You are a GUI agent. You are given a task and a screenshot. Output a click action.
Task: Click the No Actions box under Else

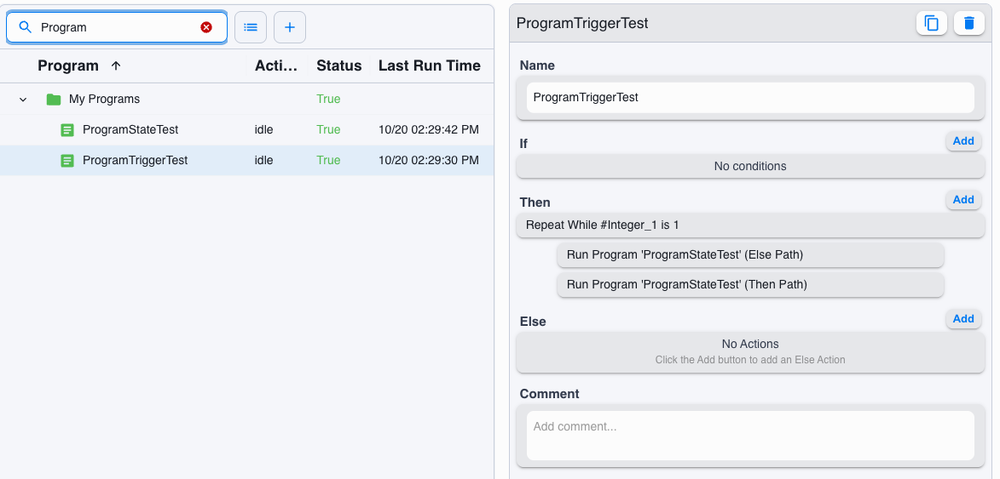coord(750,351)
